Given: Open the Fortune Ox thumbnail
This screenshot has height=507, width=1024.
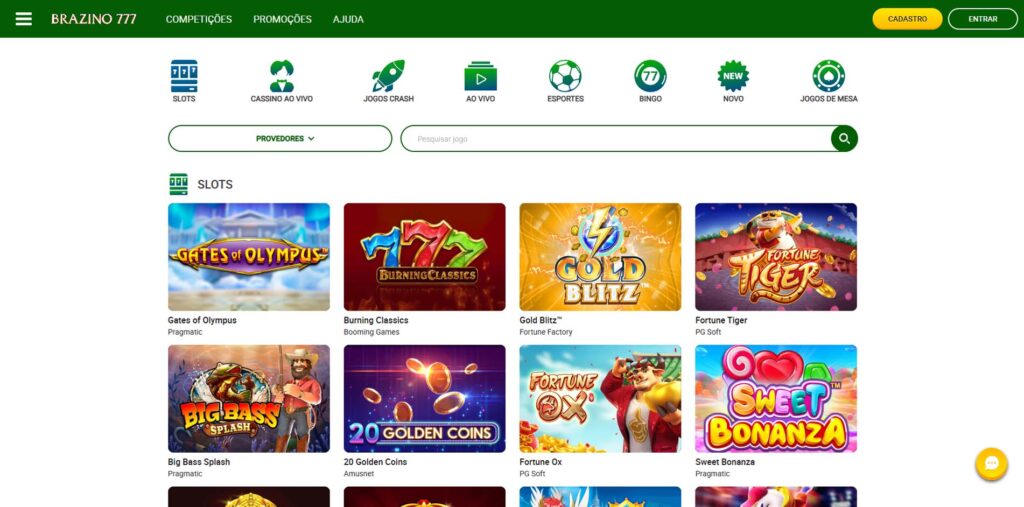Looking at the screenshot, I should (x=600, y=399).
